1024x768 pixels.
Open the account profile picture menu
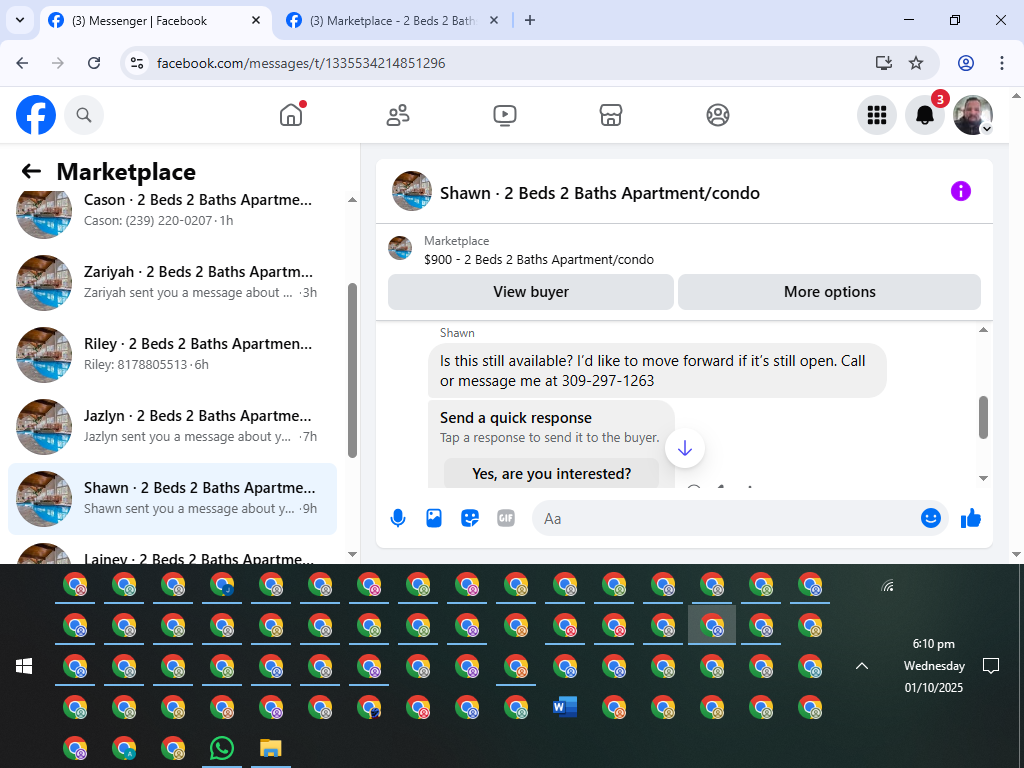coord(973,115)
